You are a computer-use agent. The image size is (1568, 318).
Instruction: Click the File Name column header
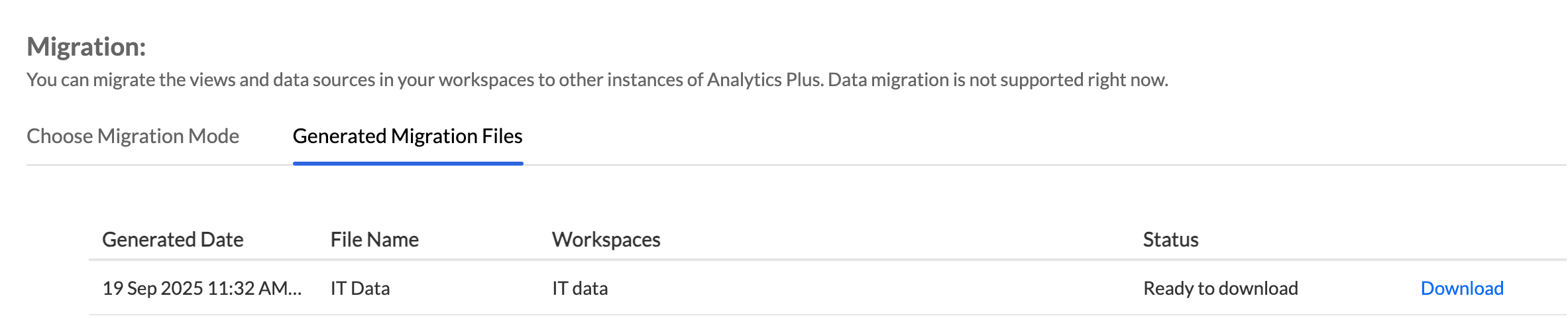coord(374,239)
